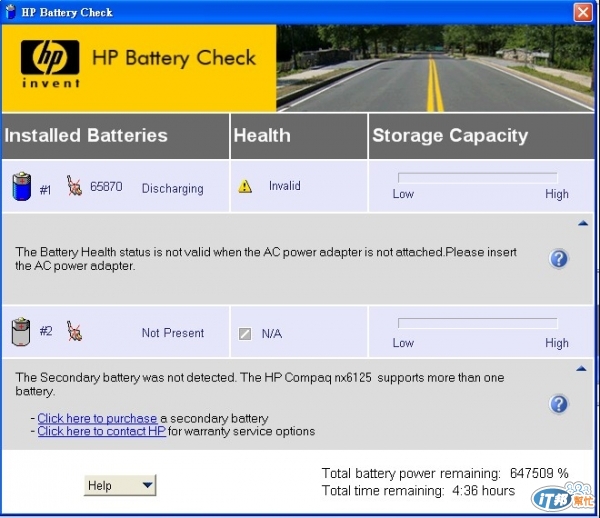The image size is (600, 518).
Task: Click battery #2 storage capacity bar
Action: 477,323
